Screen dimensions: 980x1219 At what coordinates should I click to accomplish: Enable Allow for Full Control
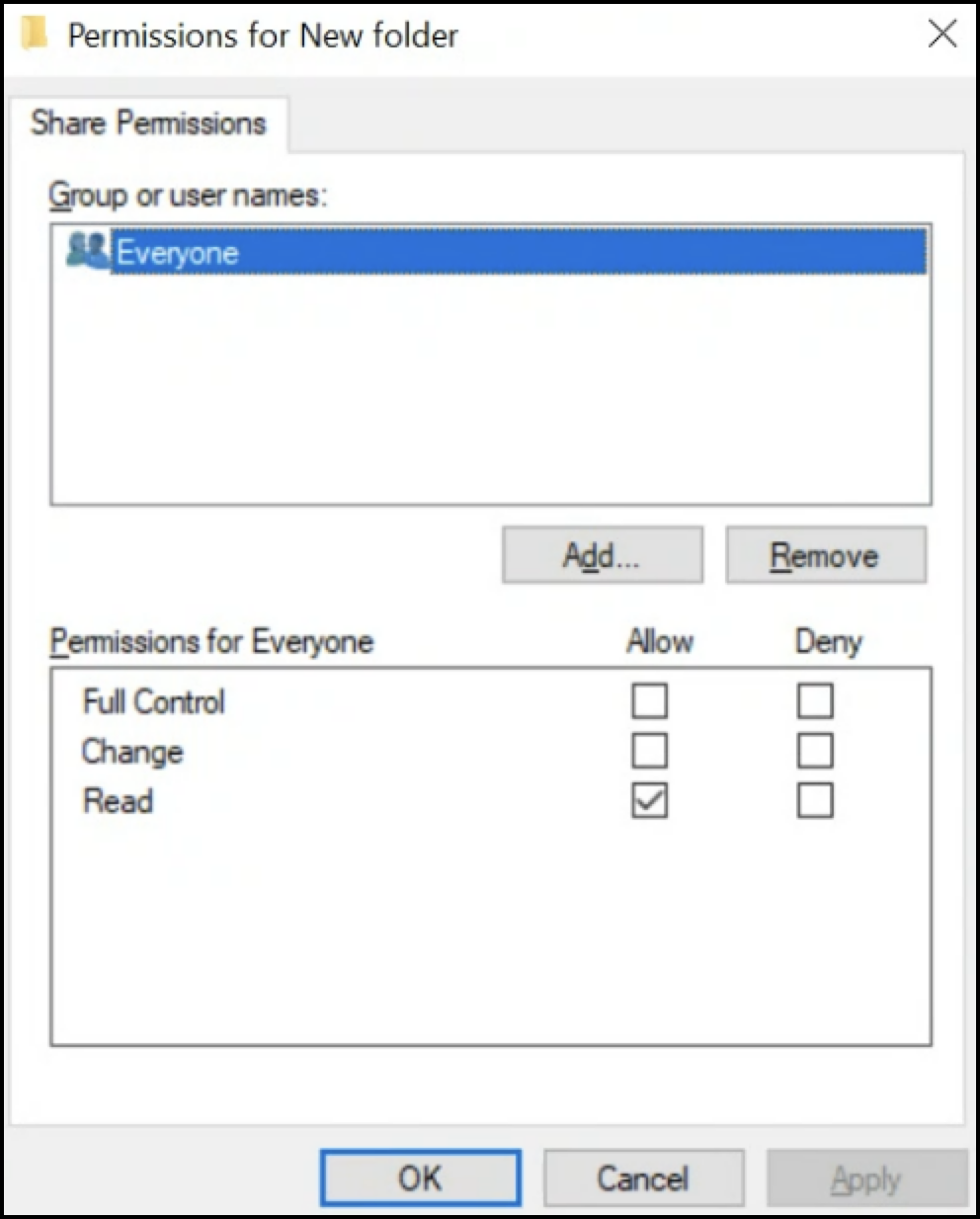pyautogui.click(x=649, y=701)
